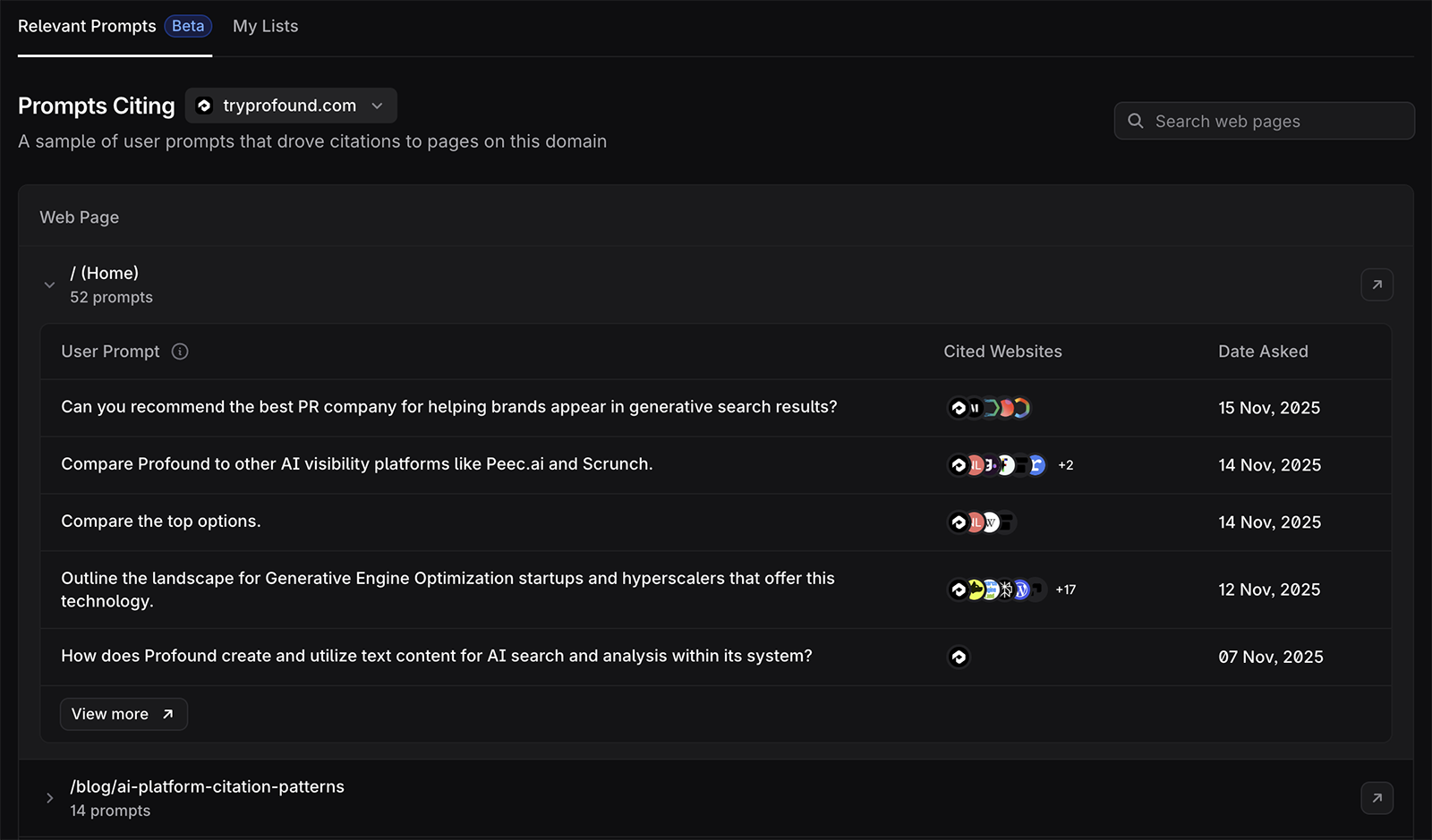This screenshot has width=1432, height=840.
Task: Expand the /blog/ai-platform-citation-patterns row
Action: click(49, 798)
